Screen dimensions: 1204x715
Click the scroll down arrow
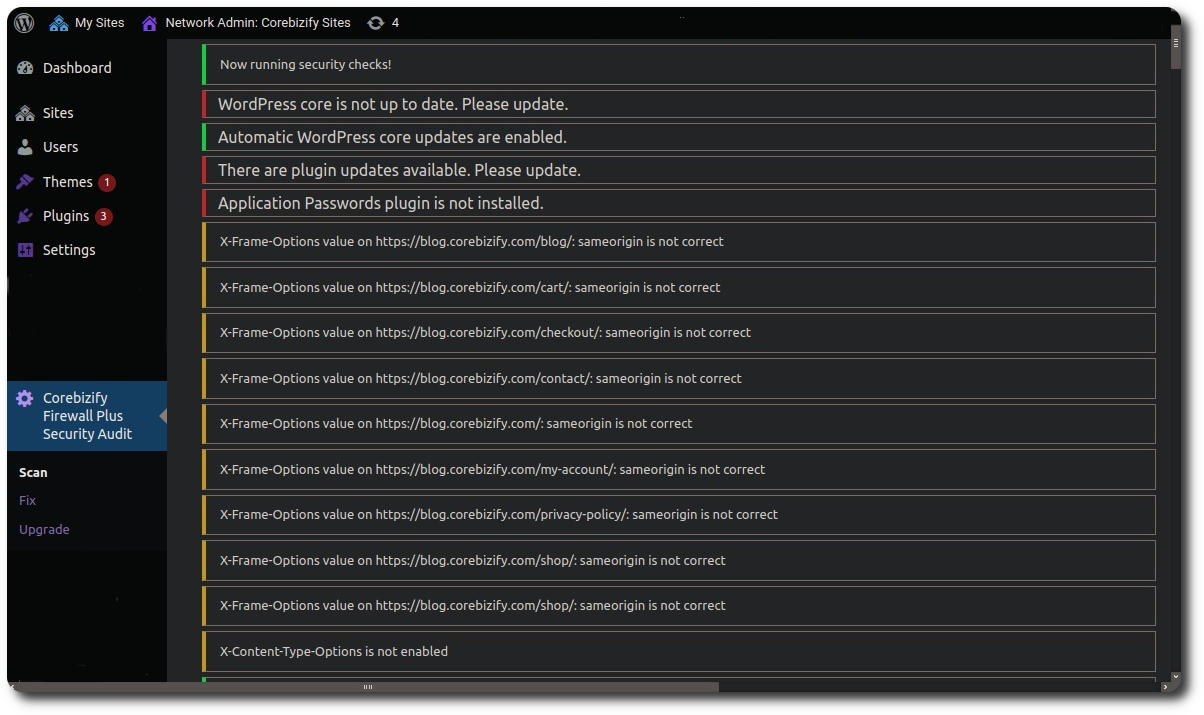coord(1176,676)
